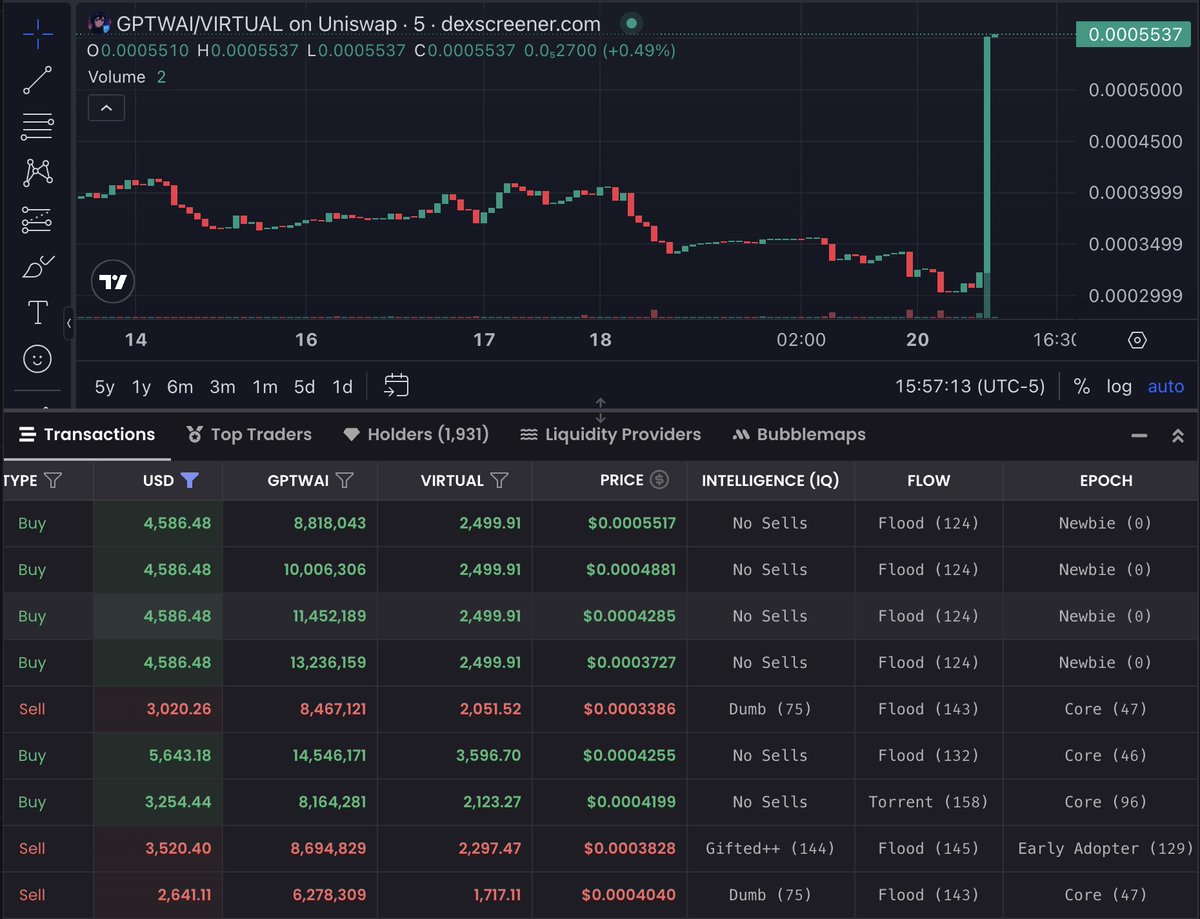Select the buy row priced $0.0005517

[x=600, y=523]
